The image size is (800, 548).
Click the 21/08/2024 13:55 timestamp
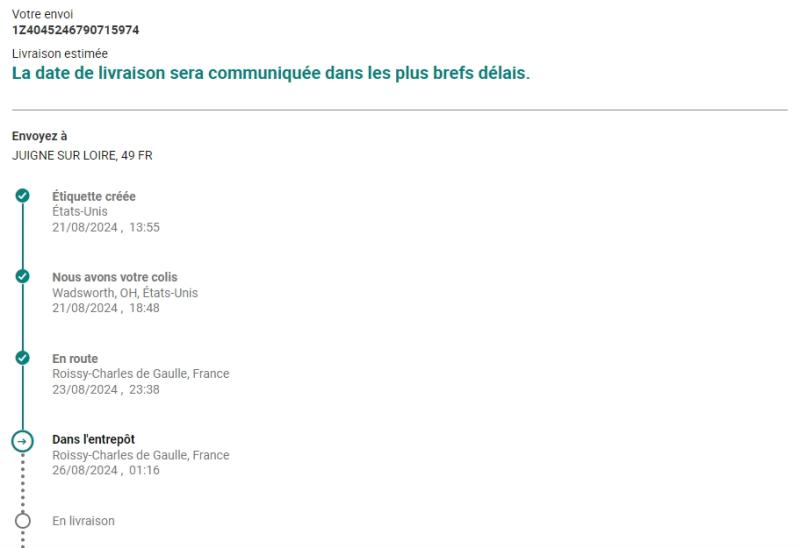(106, 228)
